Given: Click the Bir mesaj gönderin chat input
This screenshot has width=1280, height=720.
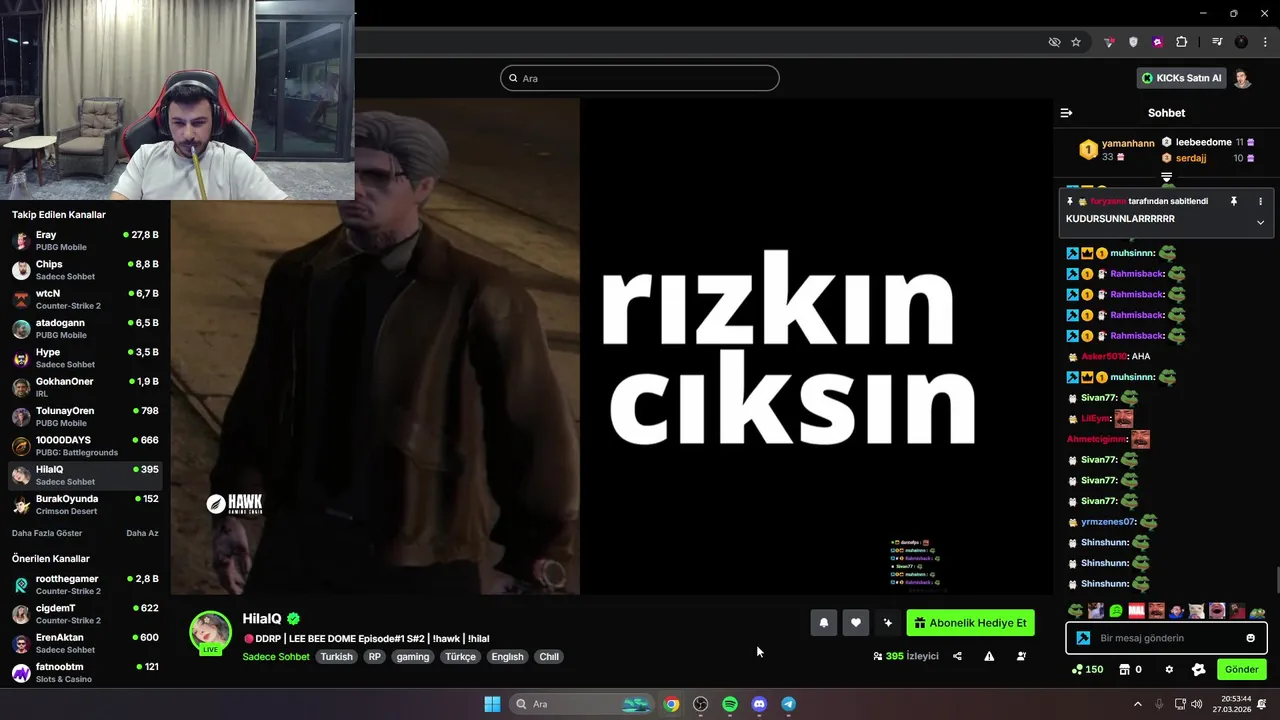Looking at the screenshot, I should coord(1165,638).
